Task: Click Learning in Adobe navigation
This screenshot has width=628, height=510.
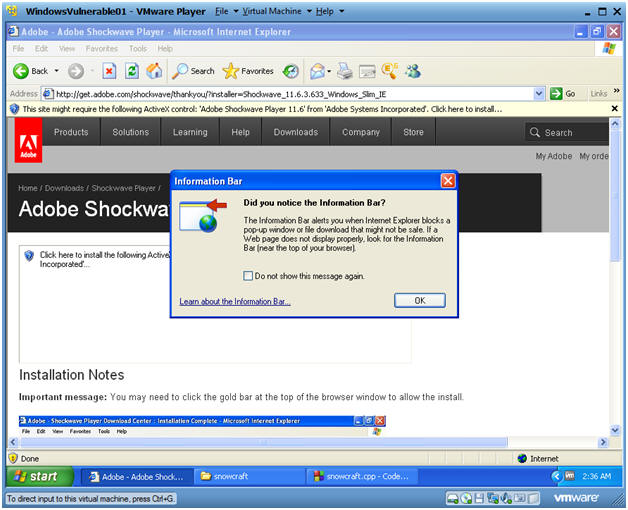Action: [x=190, y=132]
